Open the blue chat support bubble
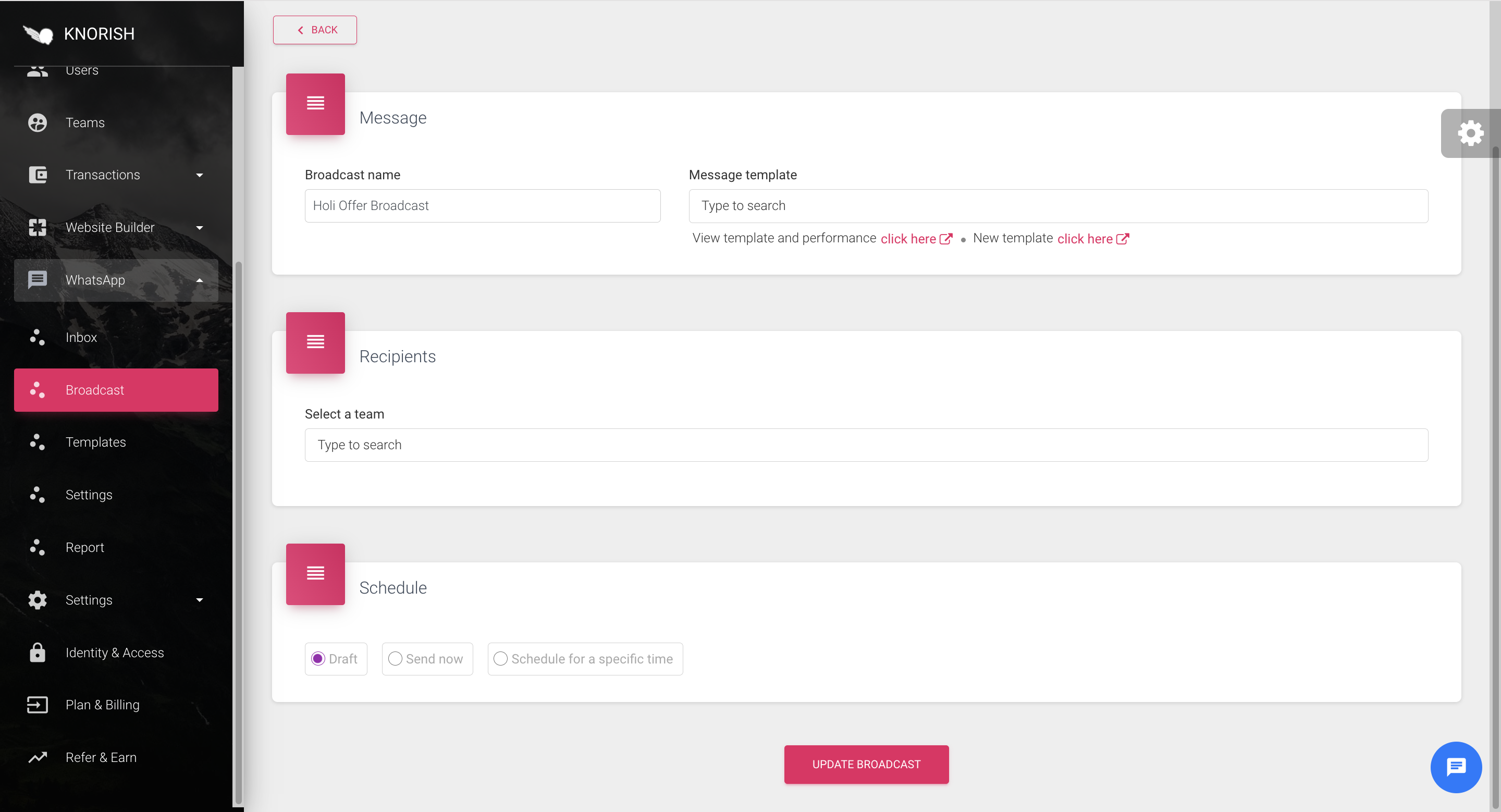Image resolution: width=1501 pixels, height=812 pixels. tap(1456, 767)
